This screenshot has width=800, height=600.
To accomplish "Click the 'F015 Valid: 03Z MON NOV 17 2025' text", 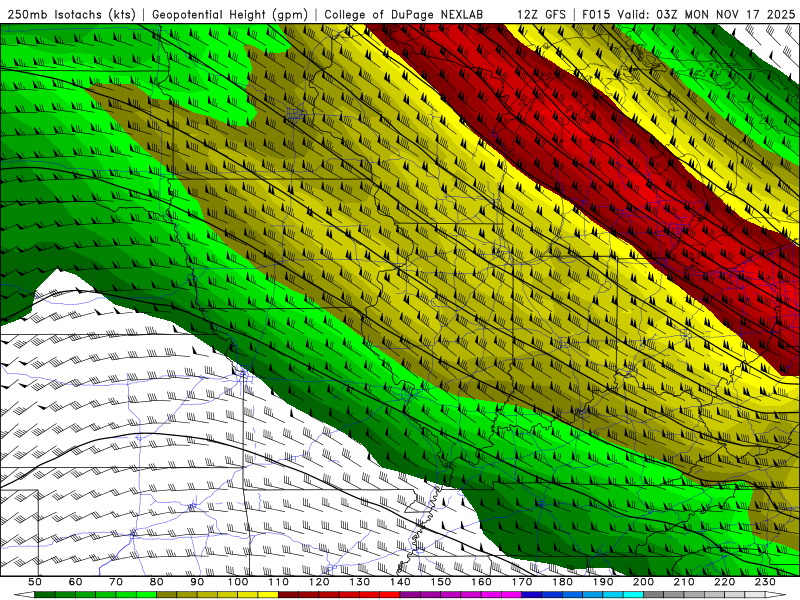I will pyautogui.click(x=688, y=14).
